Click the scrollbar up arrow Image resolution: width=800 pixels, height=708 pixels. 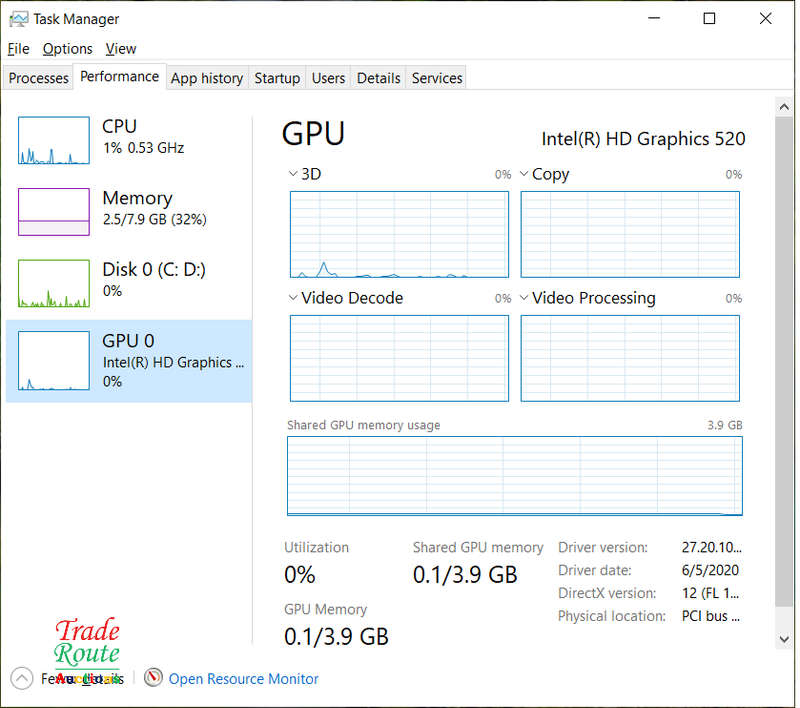pyautogui.click(x=784, y=107)
